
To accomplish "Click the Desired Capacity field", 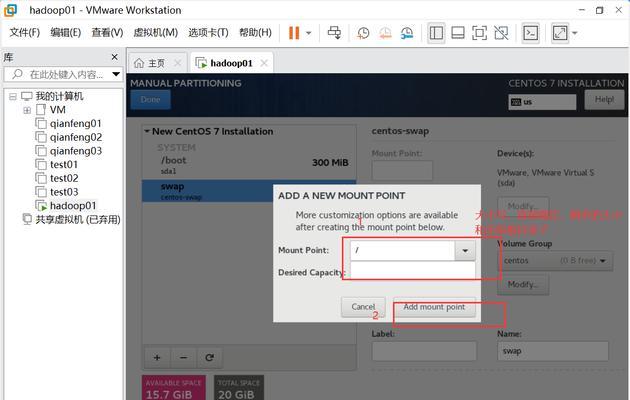I will [x=413, y=271].
